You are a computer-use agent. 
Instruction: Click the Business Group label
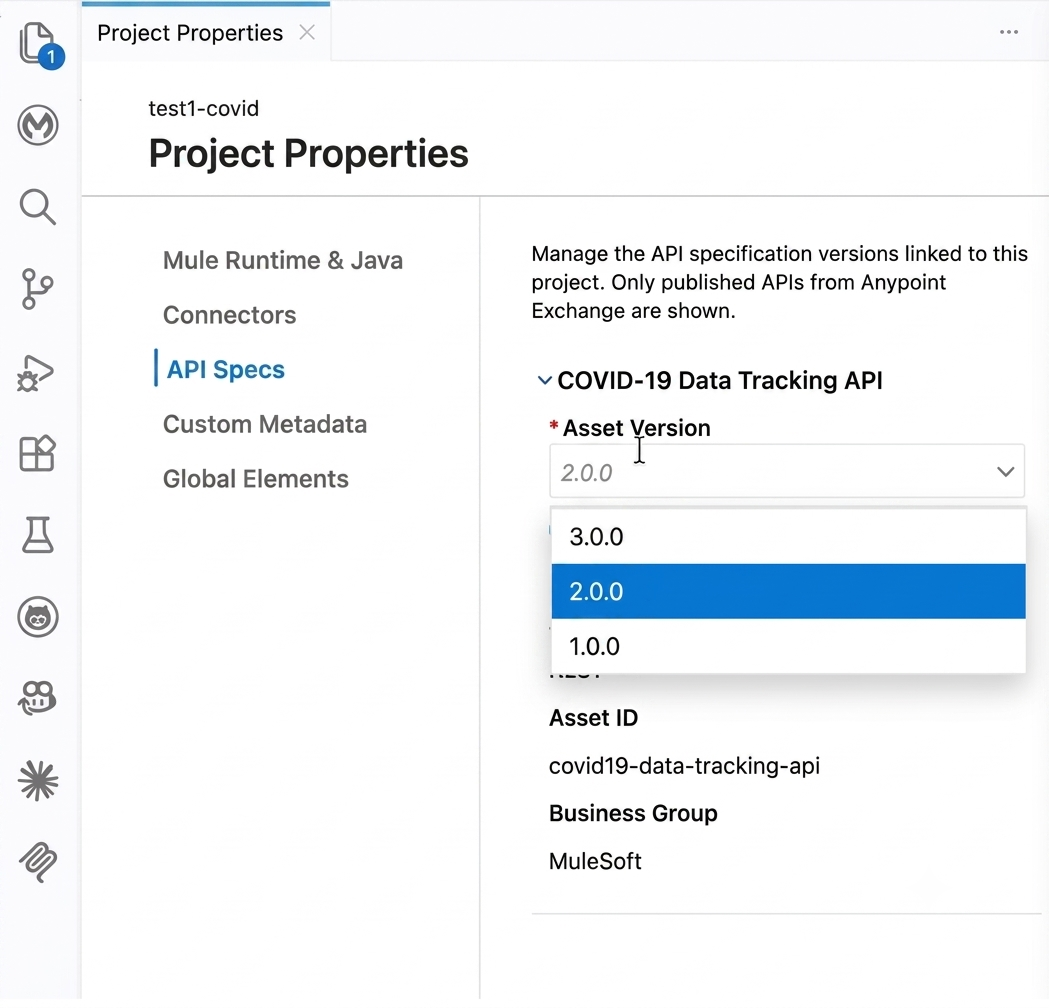(x=633, y=813)
